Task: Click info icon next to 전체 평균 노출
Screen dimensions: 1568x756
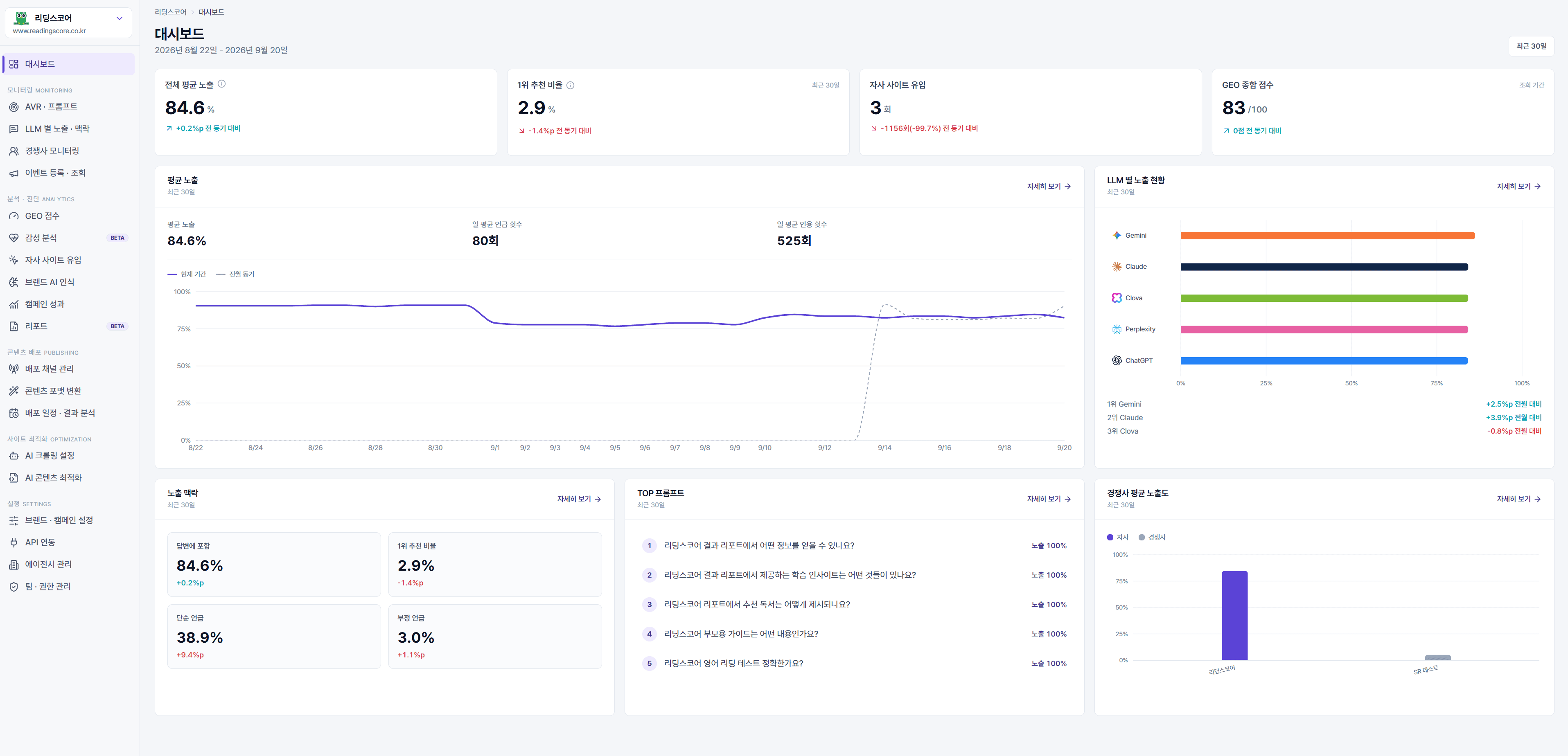Action: 221,84
